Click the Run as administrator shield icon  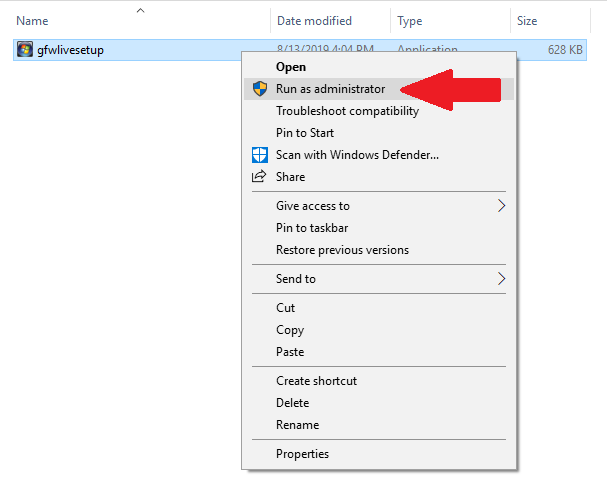(x=259, y=89)
